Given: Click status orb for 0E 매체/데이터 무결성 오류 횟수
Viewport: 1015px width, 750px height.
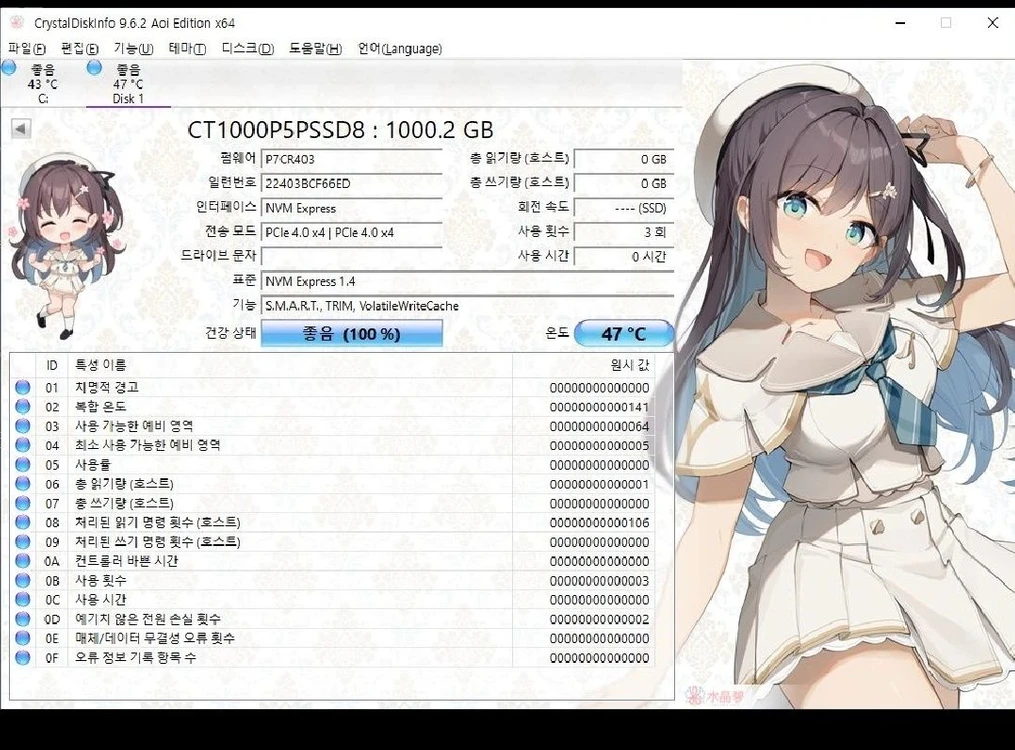Looking at the screenshot, I should coord(23,638).
